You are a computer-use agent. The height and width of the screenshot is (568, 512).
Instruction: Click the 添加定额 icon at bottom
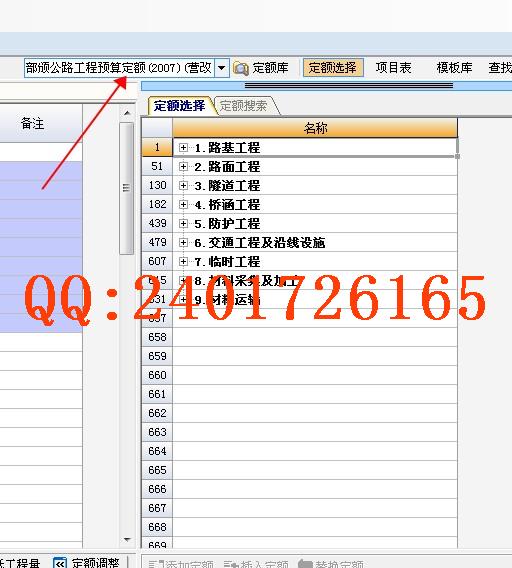point(156,564)
